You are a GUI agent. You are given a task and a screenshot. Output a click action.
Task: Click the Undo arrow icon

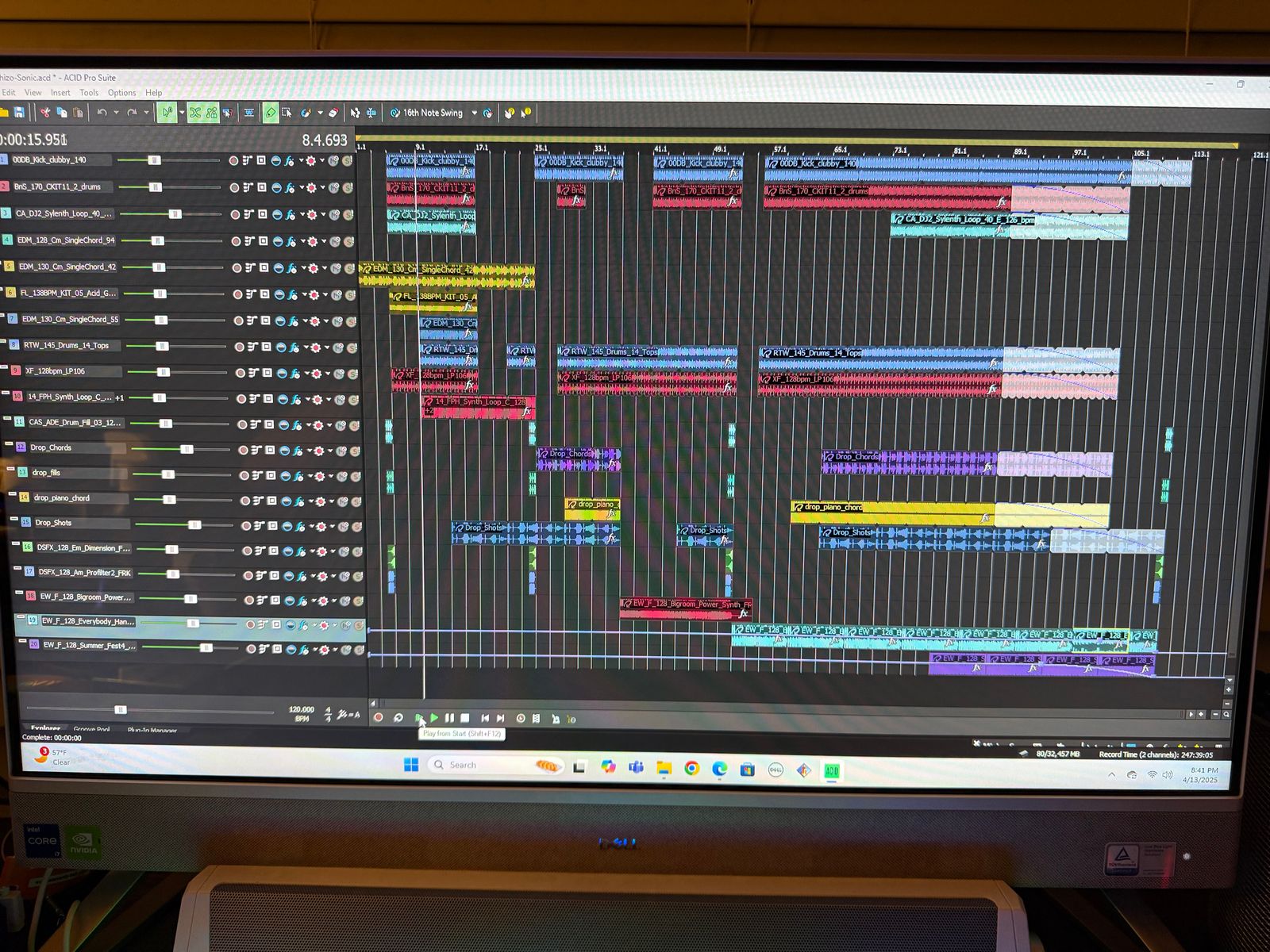tap(102, 113)
